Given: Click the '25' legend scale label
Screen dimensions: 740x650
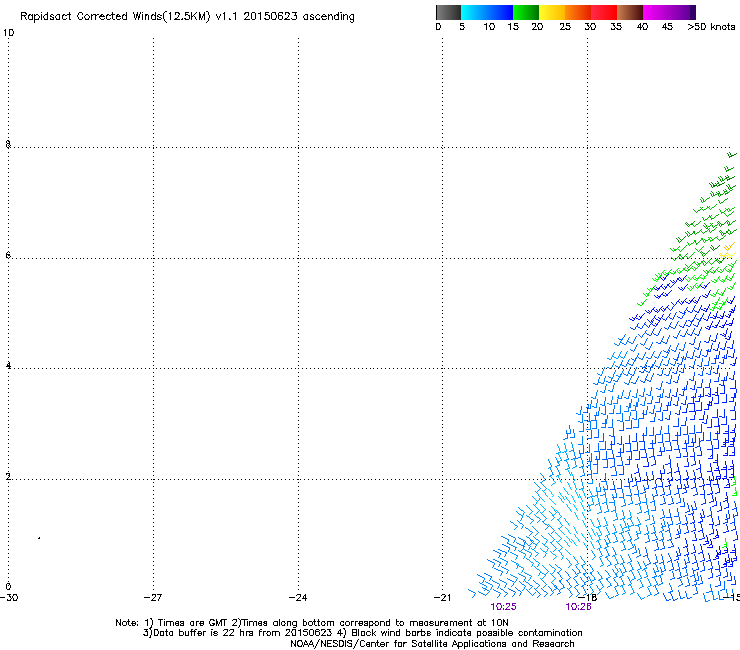Looking at the screenshot, I should [x=565, y=27].
